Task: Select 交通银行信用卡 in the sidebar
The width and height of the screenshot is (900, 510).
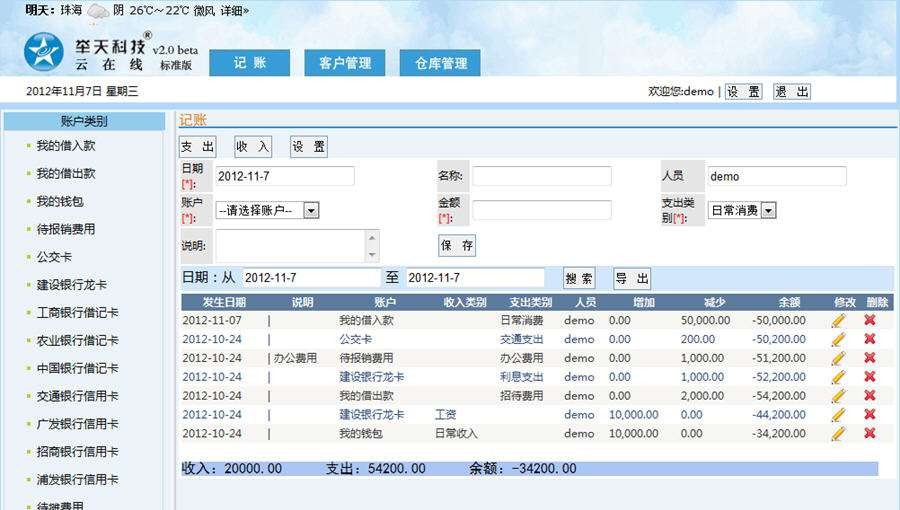Action: click(x=77, y=396)
